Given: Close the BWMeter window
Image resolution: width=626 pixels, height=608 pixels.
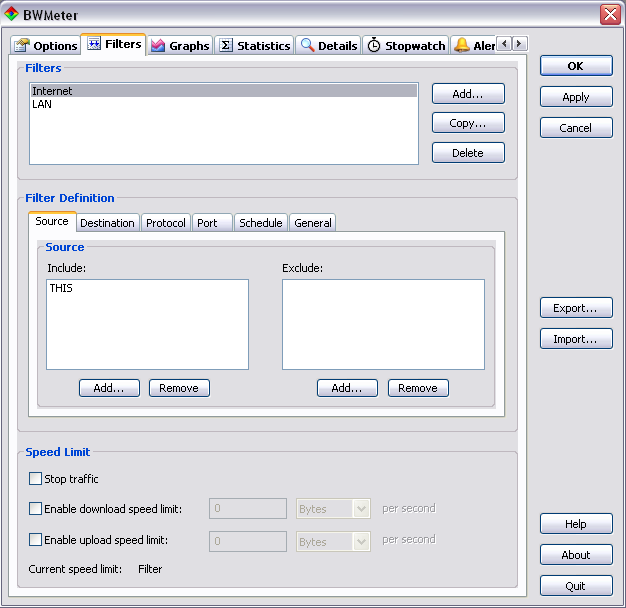Looking at the screenshot, I should coord(610,15).
